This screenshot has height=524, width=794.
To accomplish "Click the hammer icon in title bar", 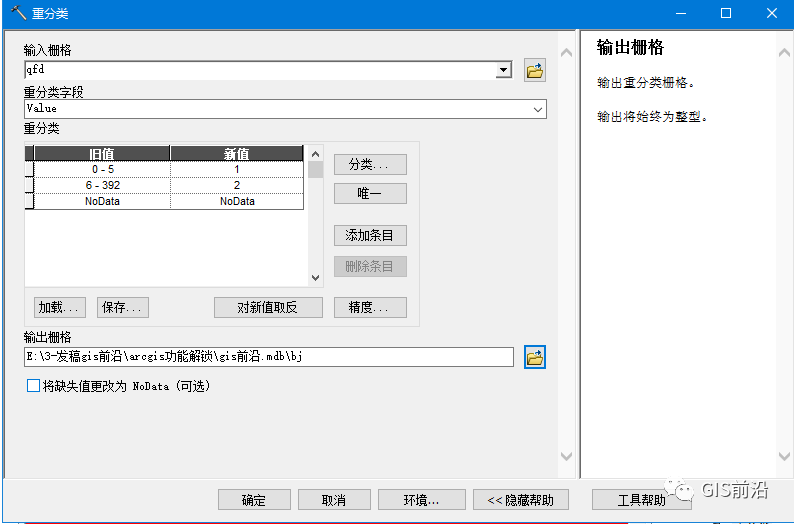I will [x=18, y=13].
